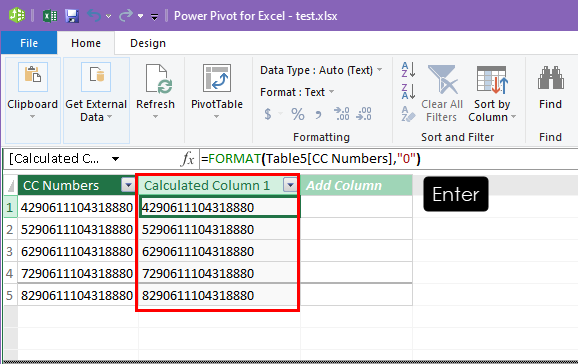578x364 pixels.
Task: Click the fx insert function icon
Action: tap(188, 159)
